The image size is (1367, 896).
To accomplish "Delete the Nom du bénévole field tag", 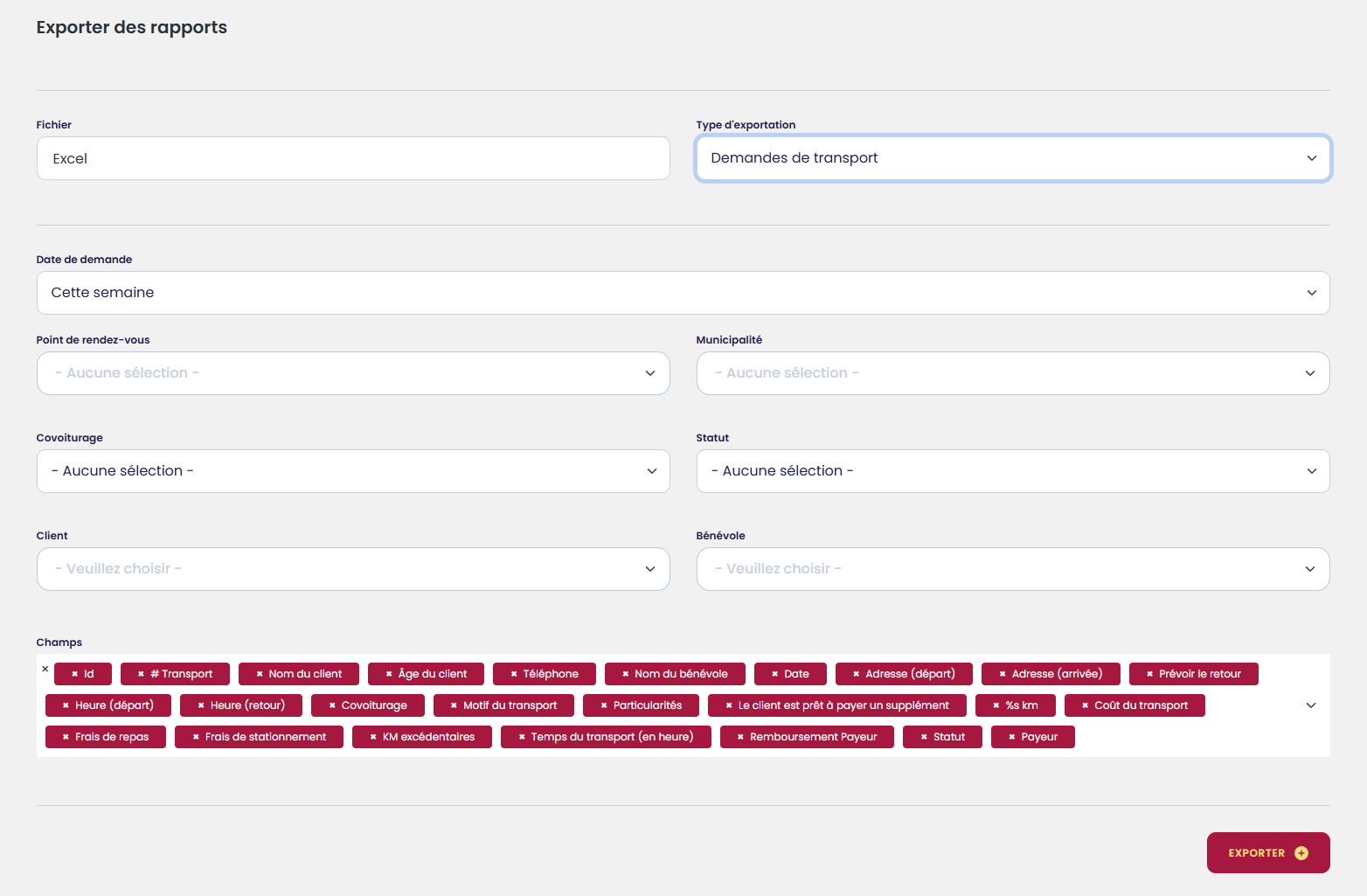I will pos(625,674).
